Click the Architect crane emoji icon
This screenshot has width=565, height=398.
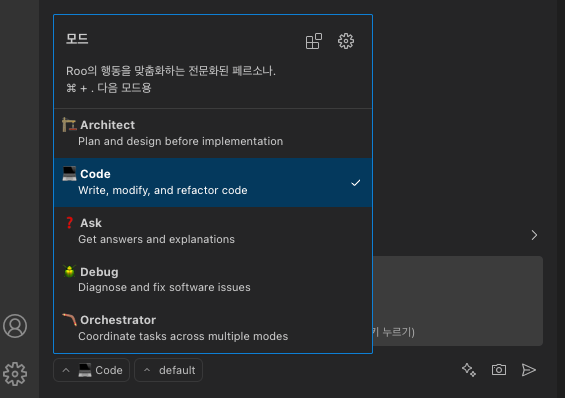point(69,125)
